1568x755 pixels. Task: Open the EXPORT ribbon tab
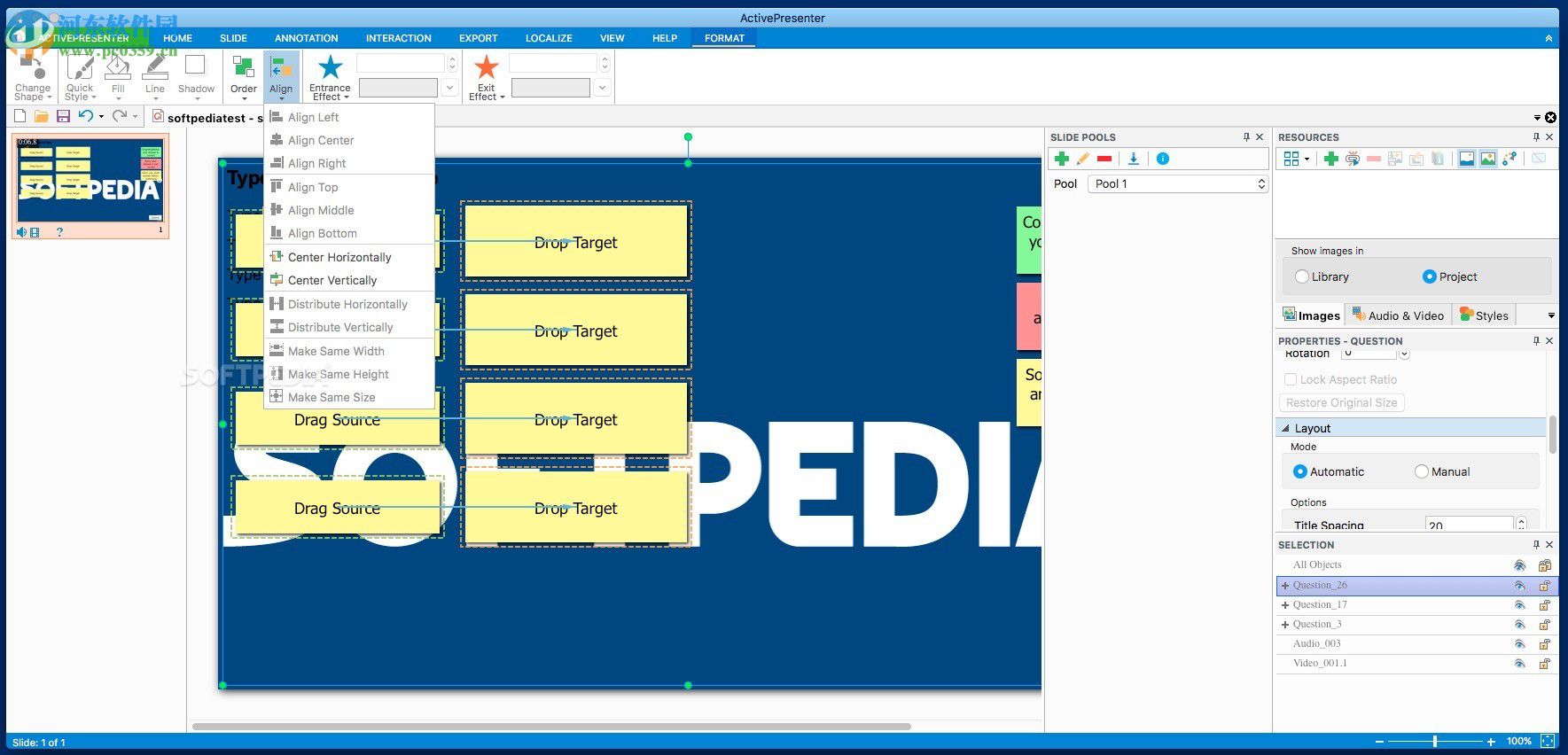[x=479, y=38]
